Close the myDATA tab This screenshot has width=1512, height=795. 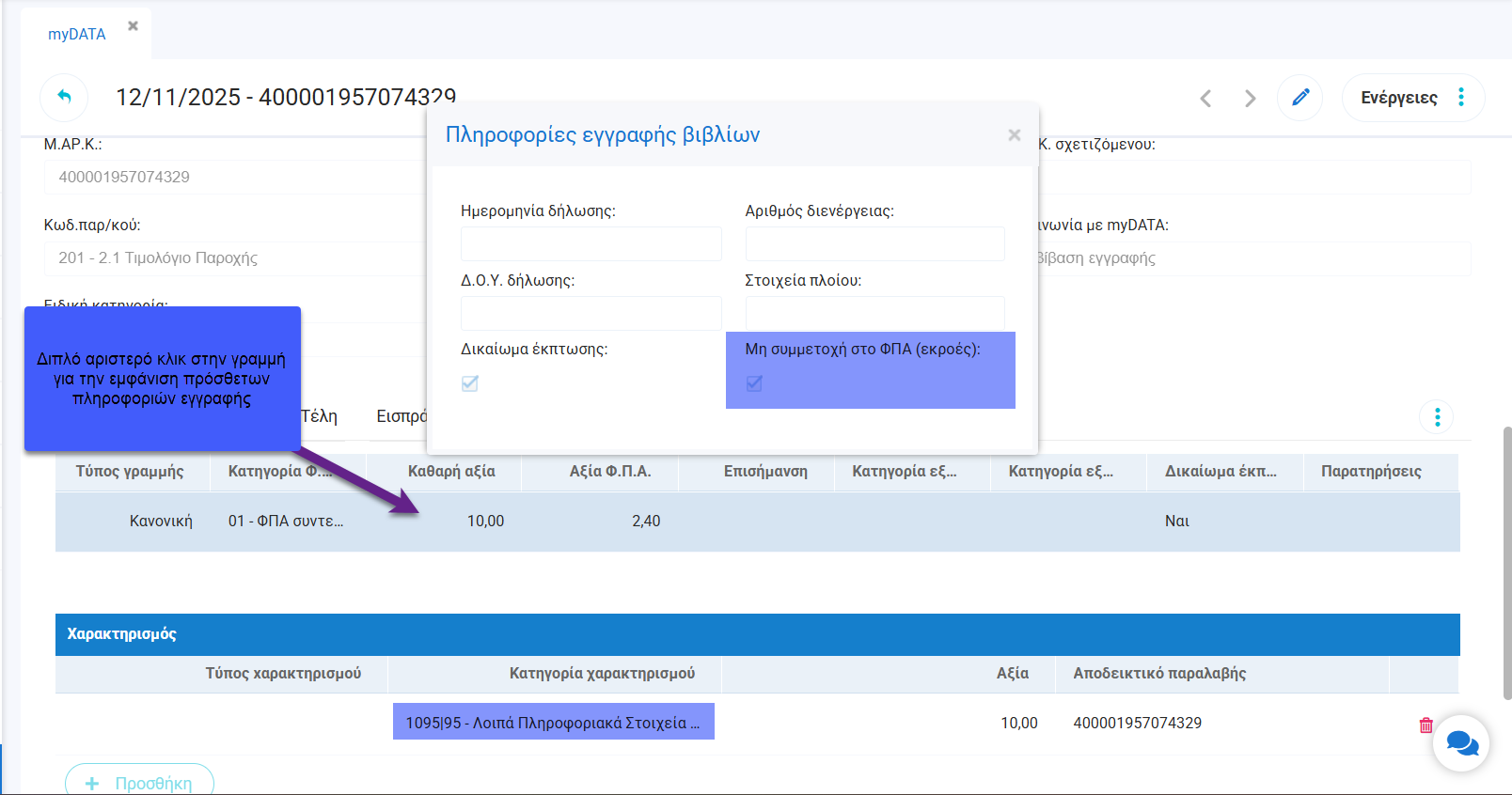[133, 26]
